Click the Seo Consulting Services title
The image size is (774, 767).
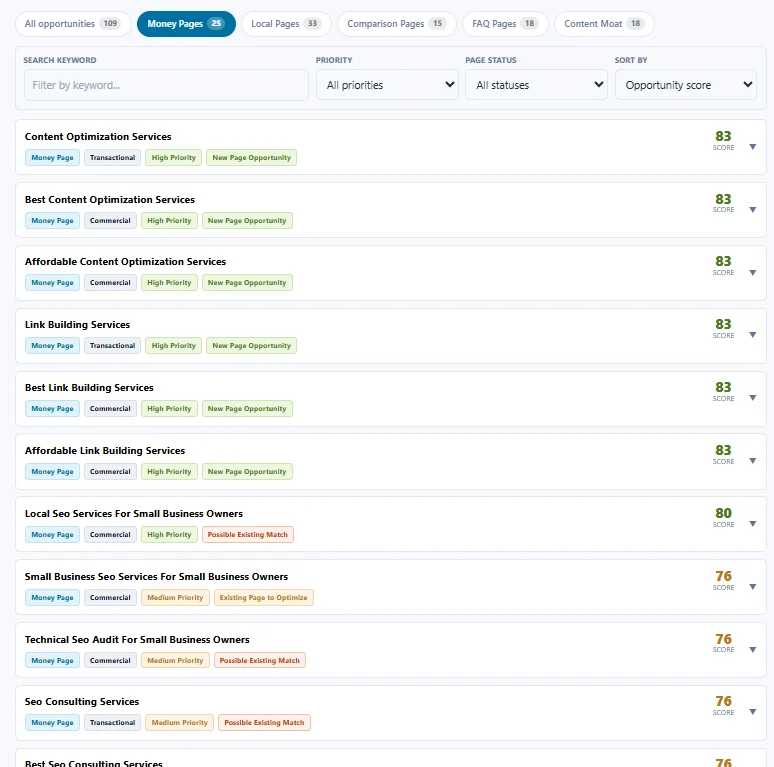(82, 702)
